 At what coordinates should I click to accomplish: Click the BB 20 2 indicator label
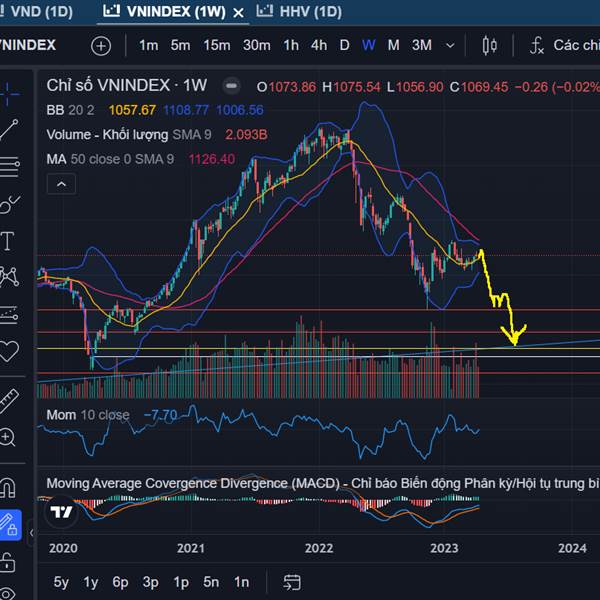(70, 111)
